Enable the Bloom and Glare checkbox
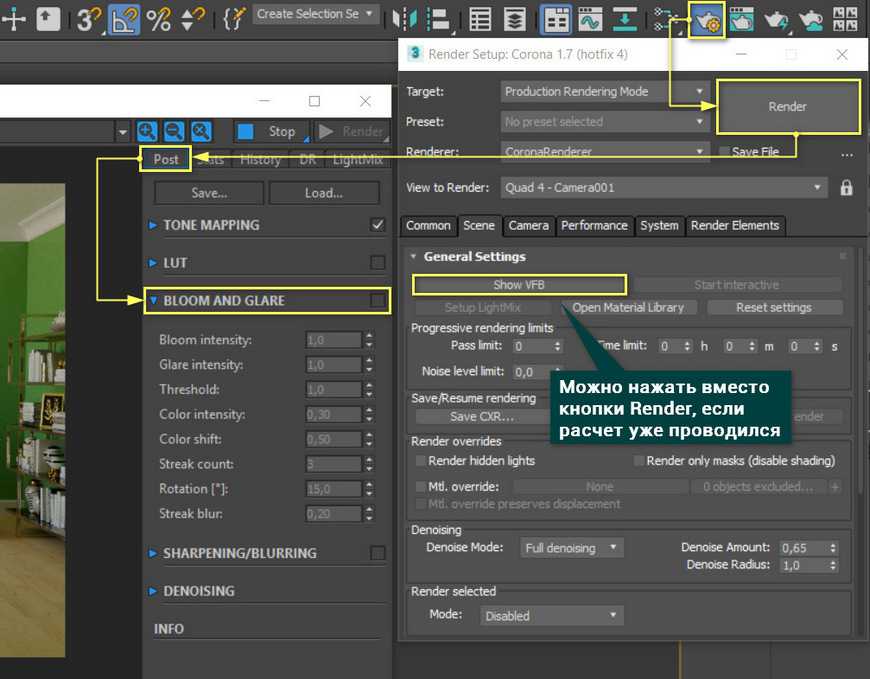Screen dimensions: 870x679 pos(377,300)
